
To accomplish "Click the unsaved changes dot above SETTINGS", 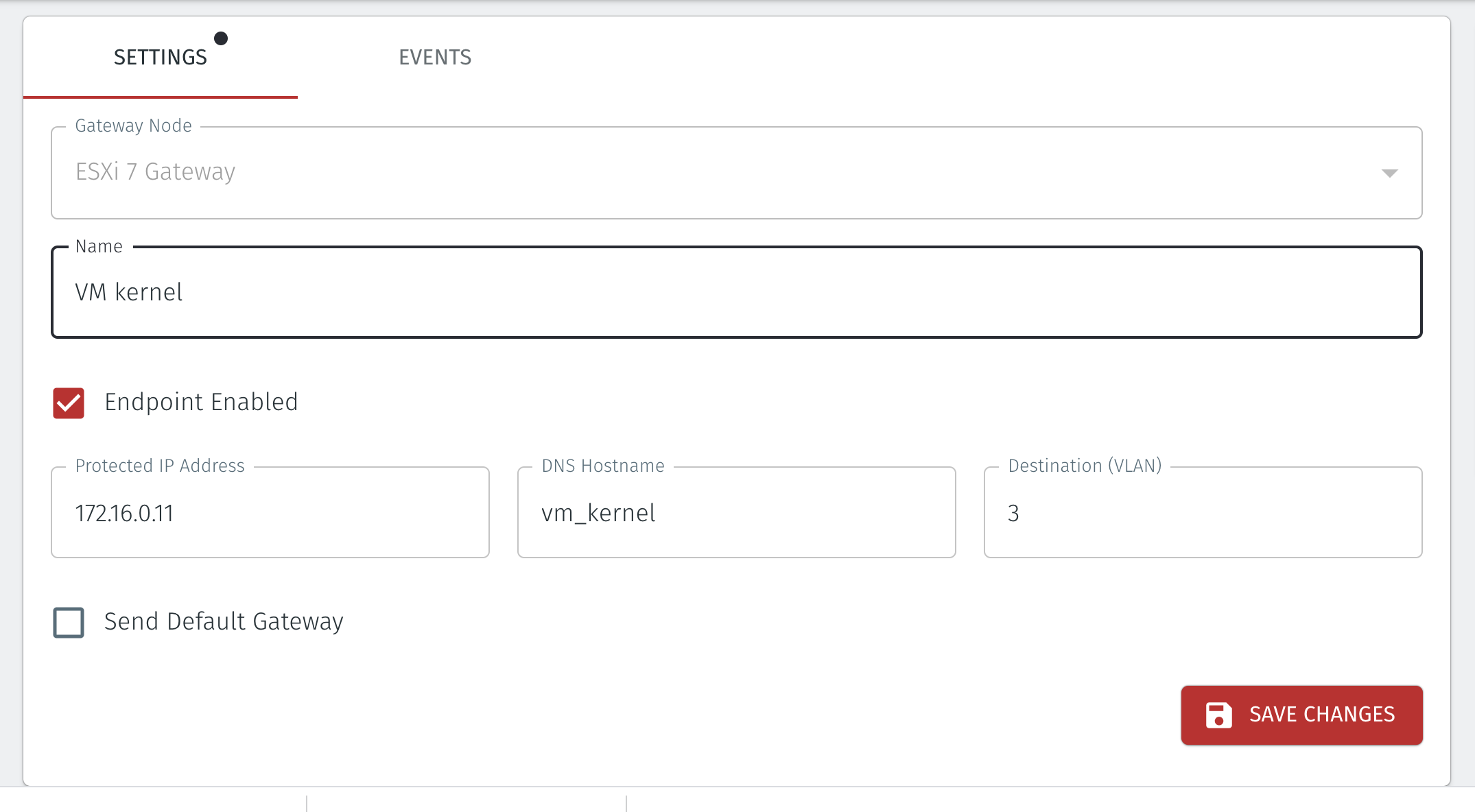I will click(x=221, y=39).
